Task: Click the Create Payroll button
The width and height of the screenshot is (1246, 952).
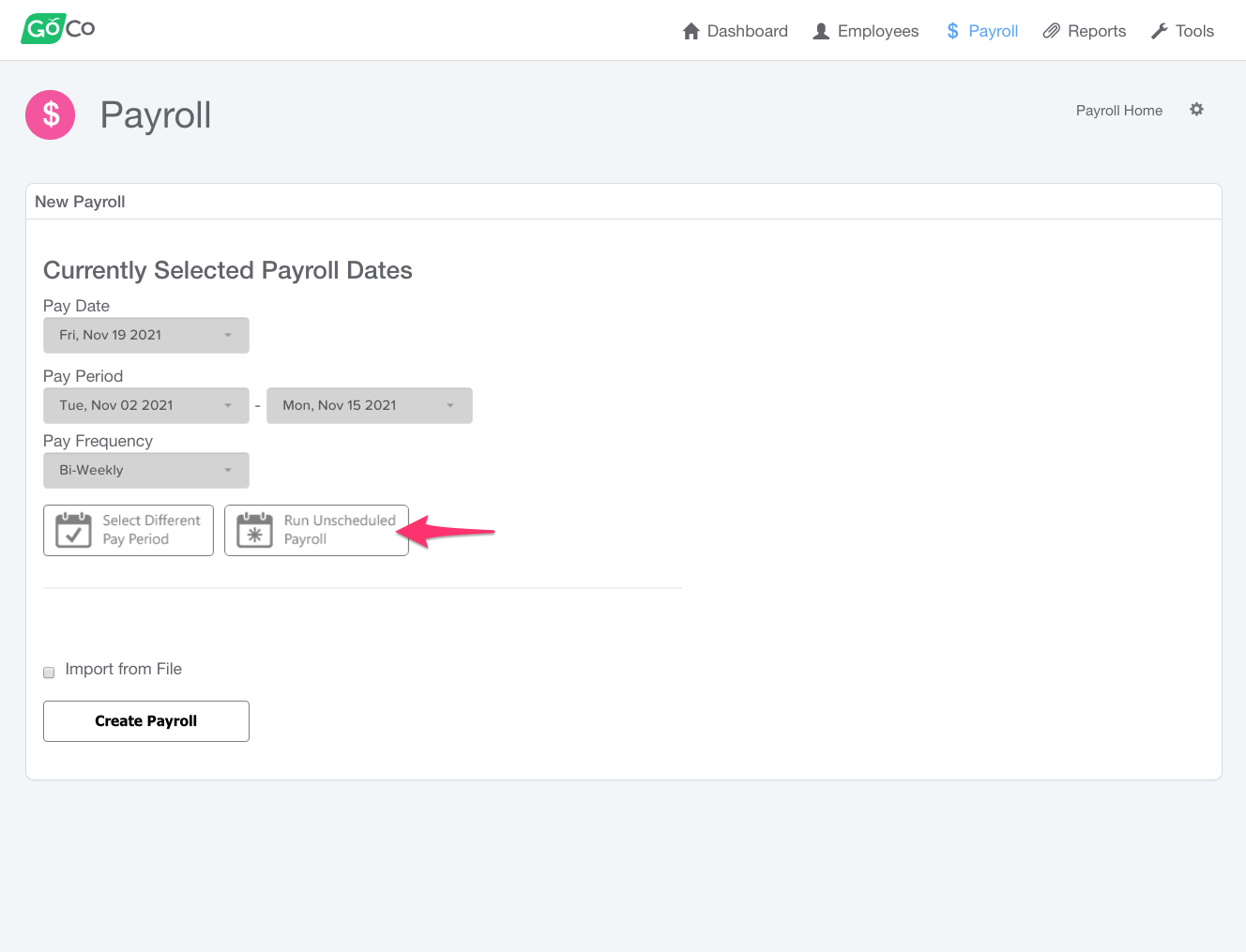Action: pyautogui.click(x=146, y=721)
